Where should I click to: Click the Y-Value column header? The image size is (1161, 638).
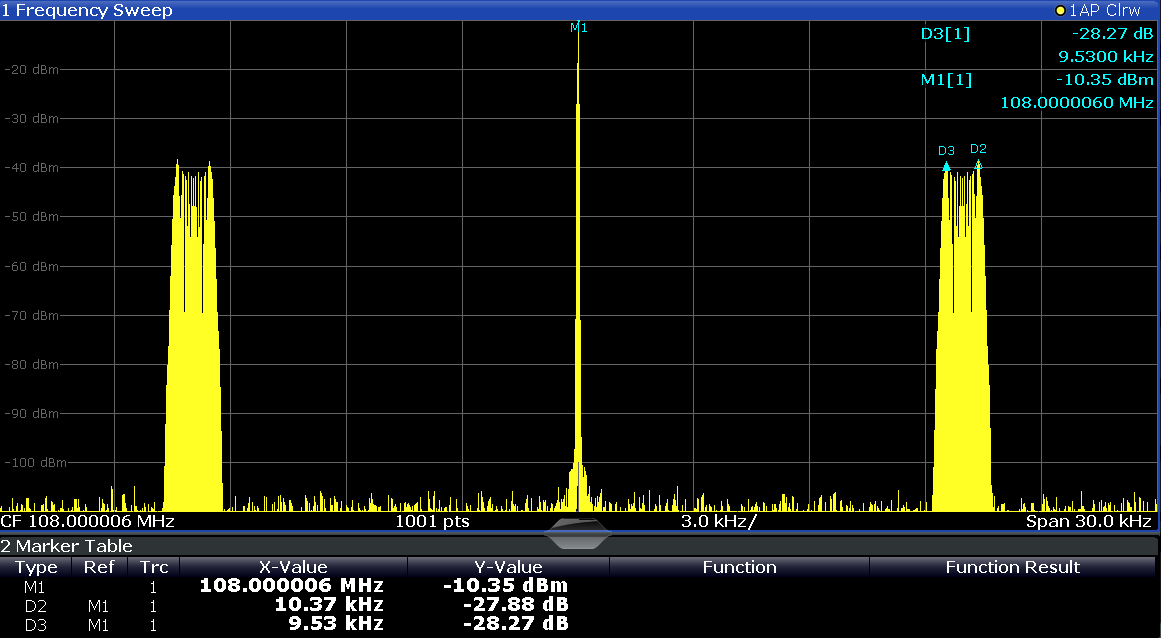508,567
